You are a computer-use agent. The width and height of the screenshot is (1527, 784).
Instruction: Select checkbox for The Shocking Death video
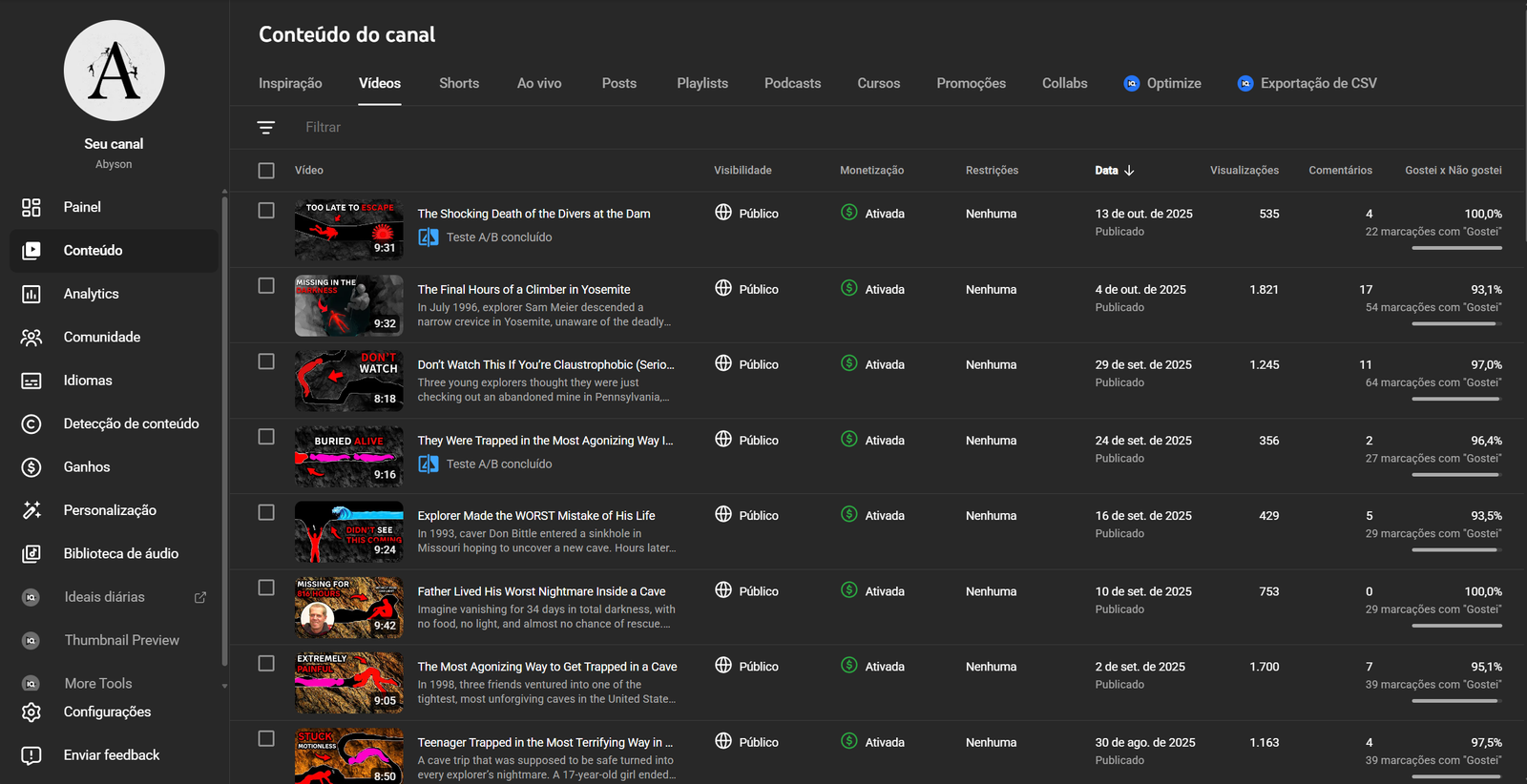pos(266,211)
